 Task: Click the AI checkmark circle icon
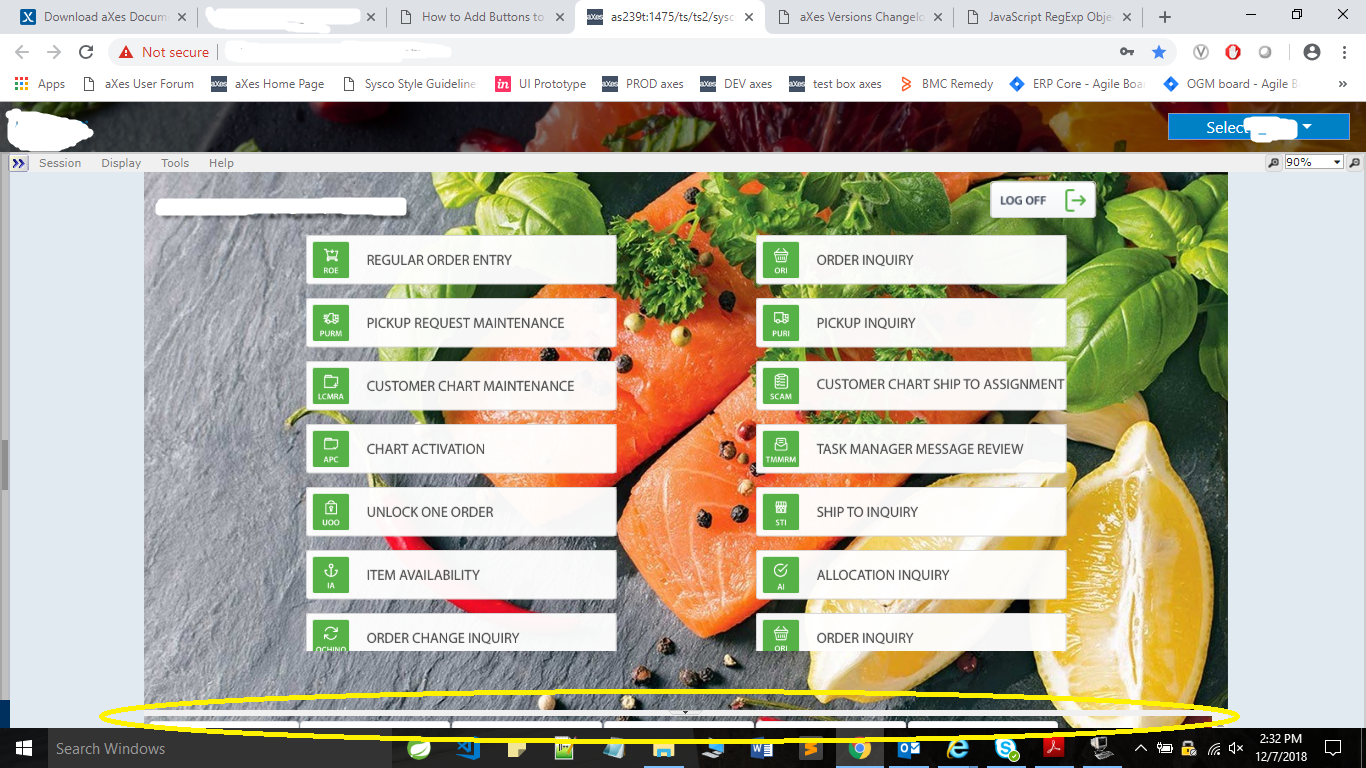coord(781,574)
